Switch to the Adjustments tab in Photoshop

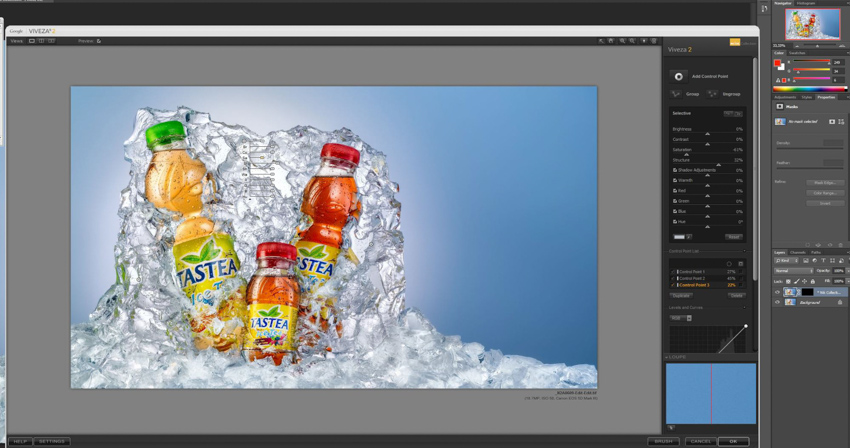(x=785, y=97)
